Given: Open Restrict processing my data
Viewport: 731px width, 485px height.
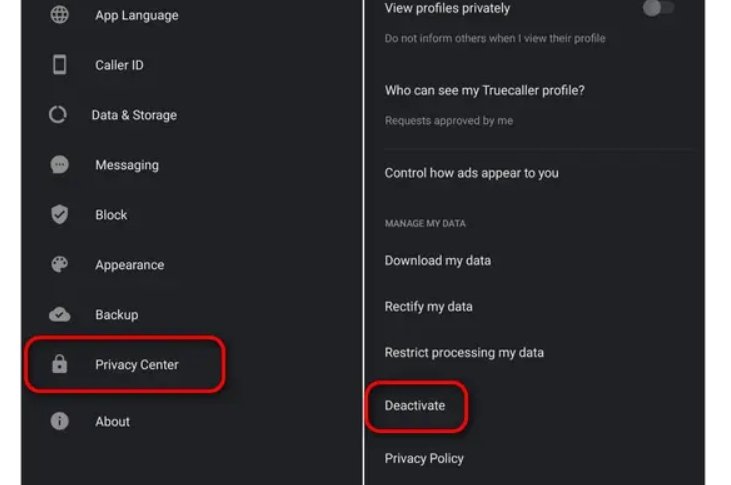Looking at the screenshot, I should click(464, 352).
